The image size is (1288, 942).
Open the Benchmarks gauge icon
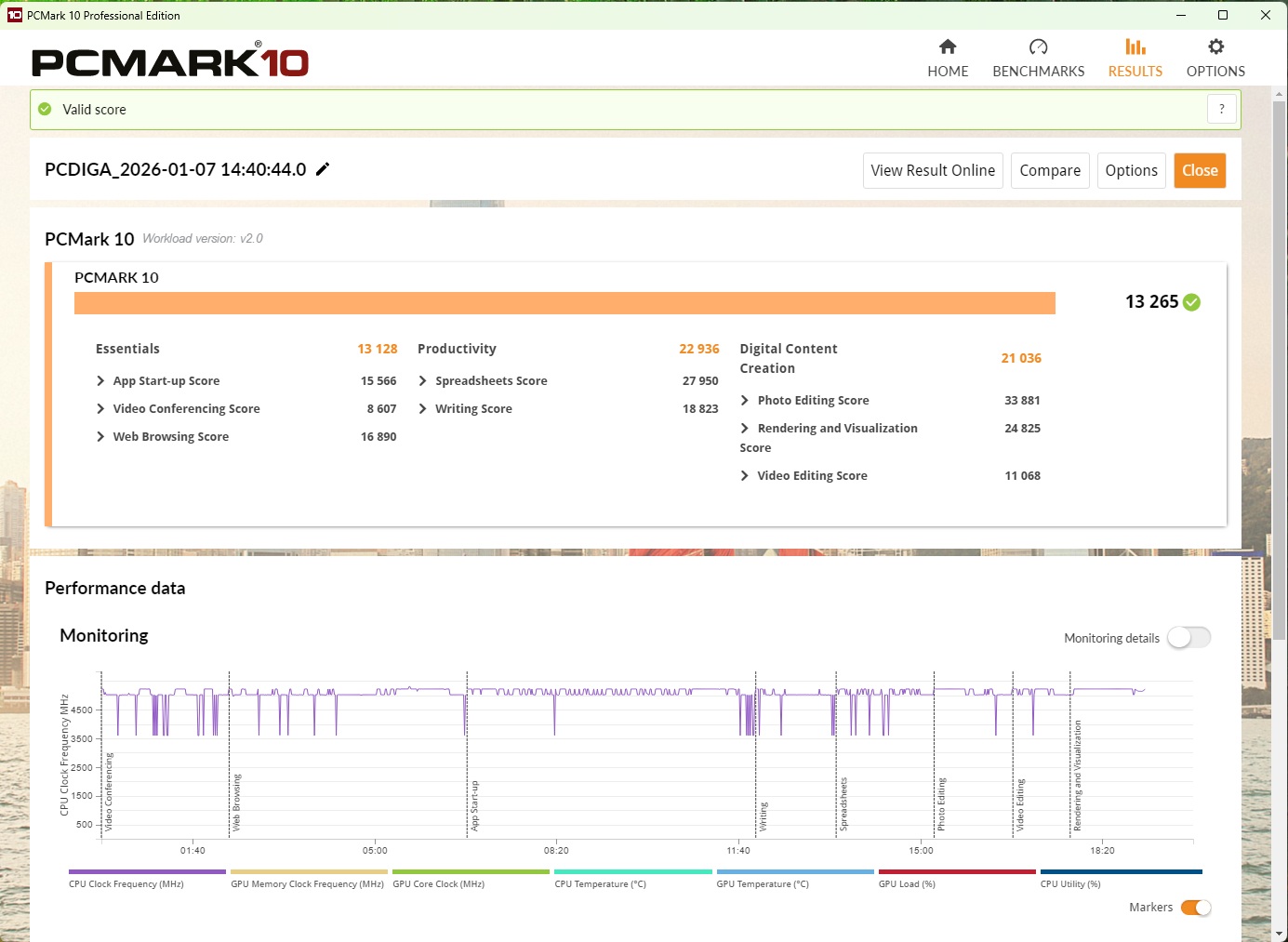1038,47
